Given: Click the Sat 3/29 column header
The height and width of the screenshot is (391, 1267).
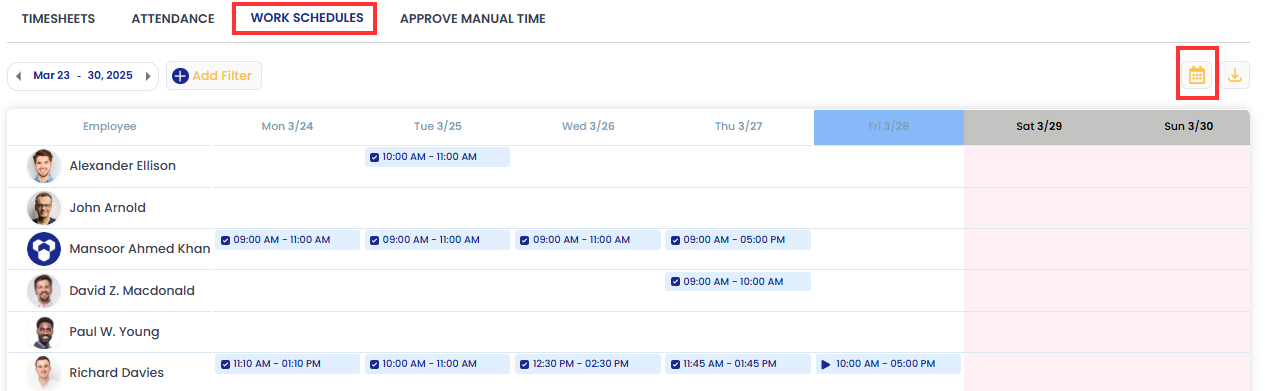Looking at the screenshot, I should tap(1039, 127).
